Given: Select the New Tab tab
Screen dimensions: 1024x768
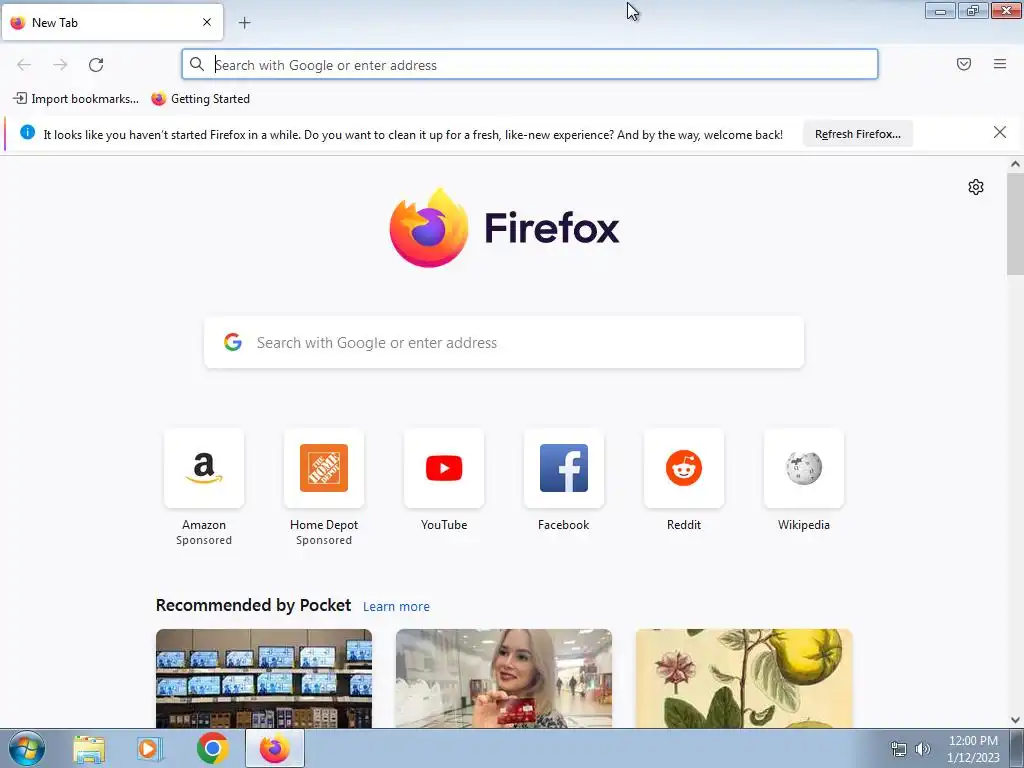Looking at the screenshot, I should [112, 22].
